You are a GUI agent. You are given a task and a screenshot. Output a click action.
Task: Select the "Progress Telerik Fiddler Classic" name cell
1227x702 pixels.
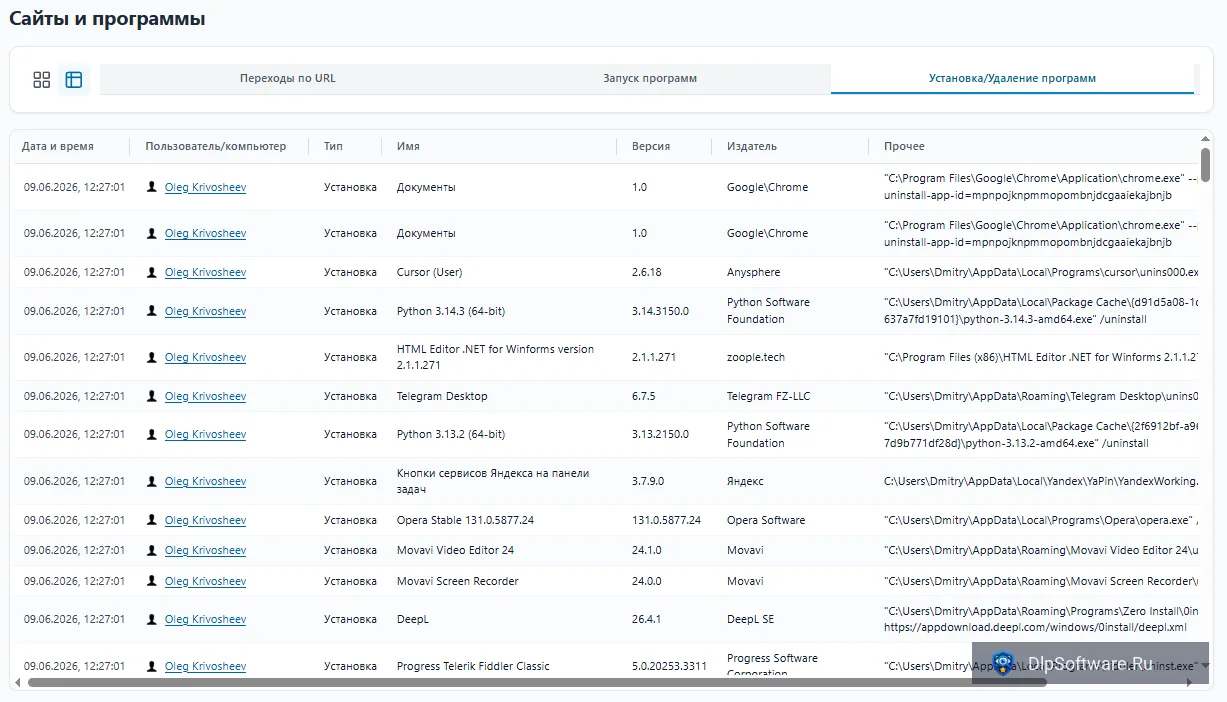tap(473, 666)
